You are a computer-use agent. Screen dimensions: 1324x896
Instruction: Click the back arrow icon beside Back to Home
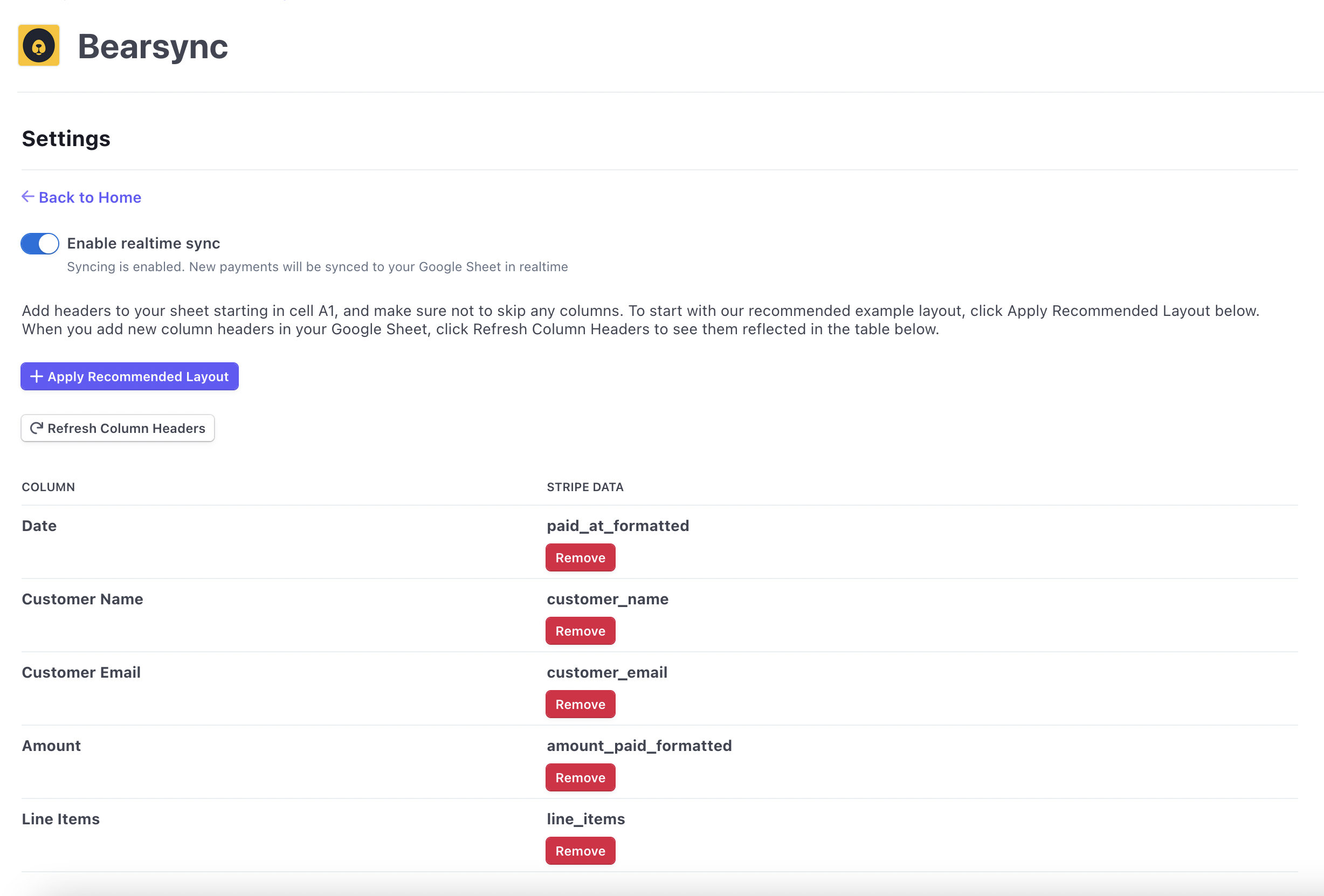27,197
